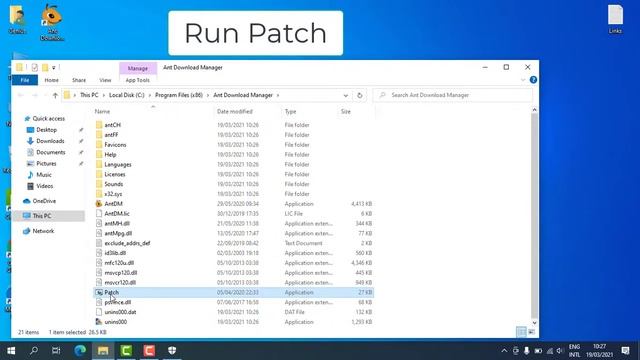Expand the ribbon chevron

tap(523, 80)
